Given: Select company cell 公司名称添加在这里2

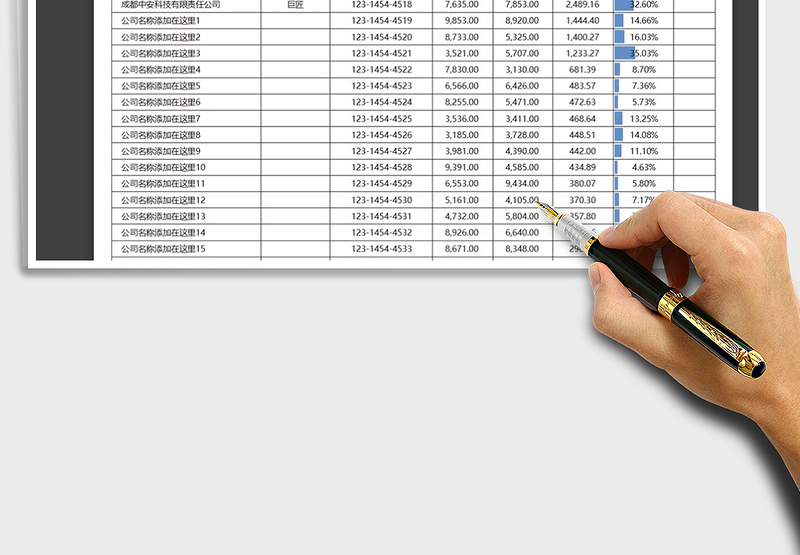Looking at the screenshot, I should point(186,37).
